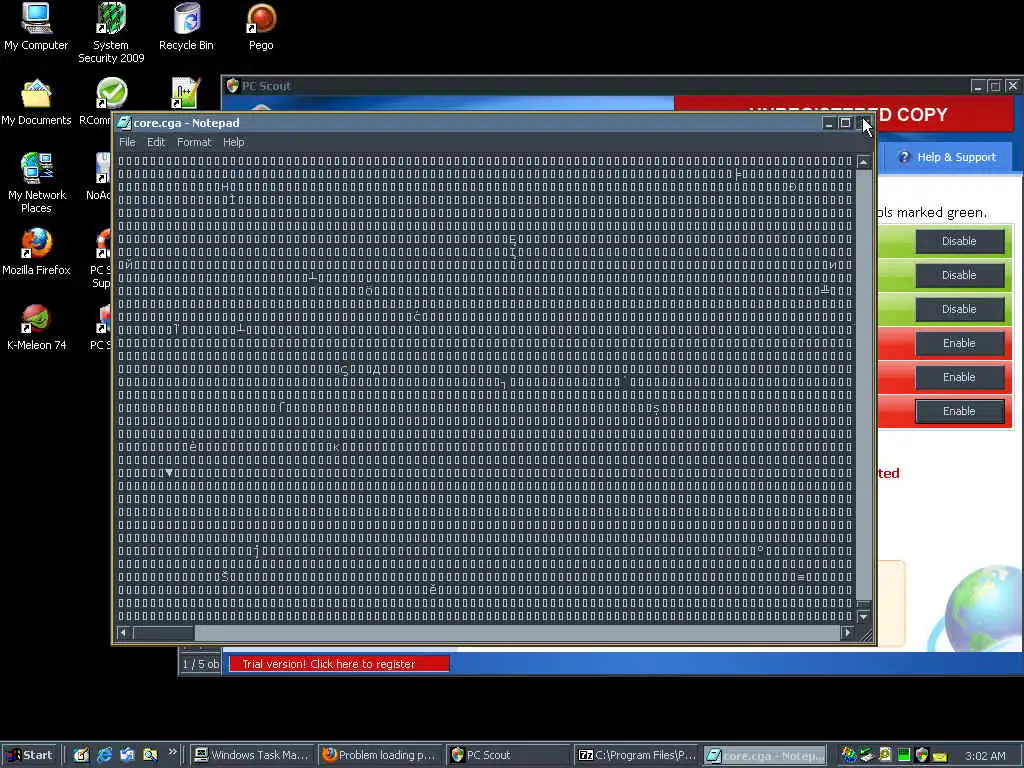This screenshot has width=1024, height=768.
Task: Click the third Disable button in PC Scout
Action: coord(959,309)
